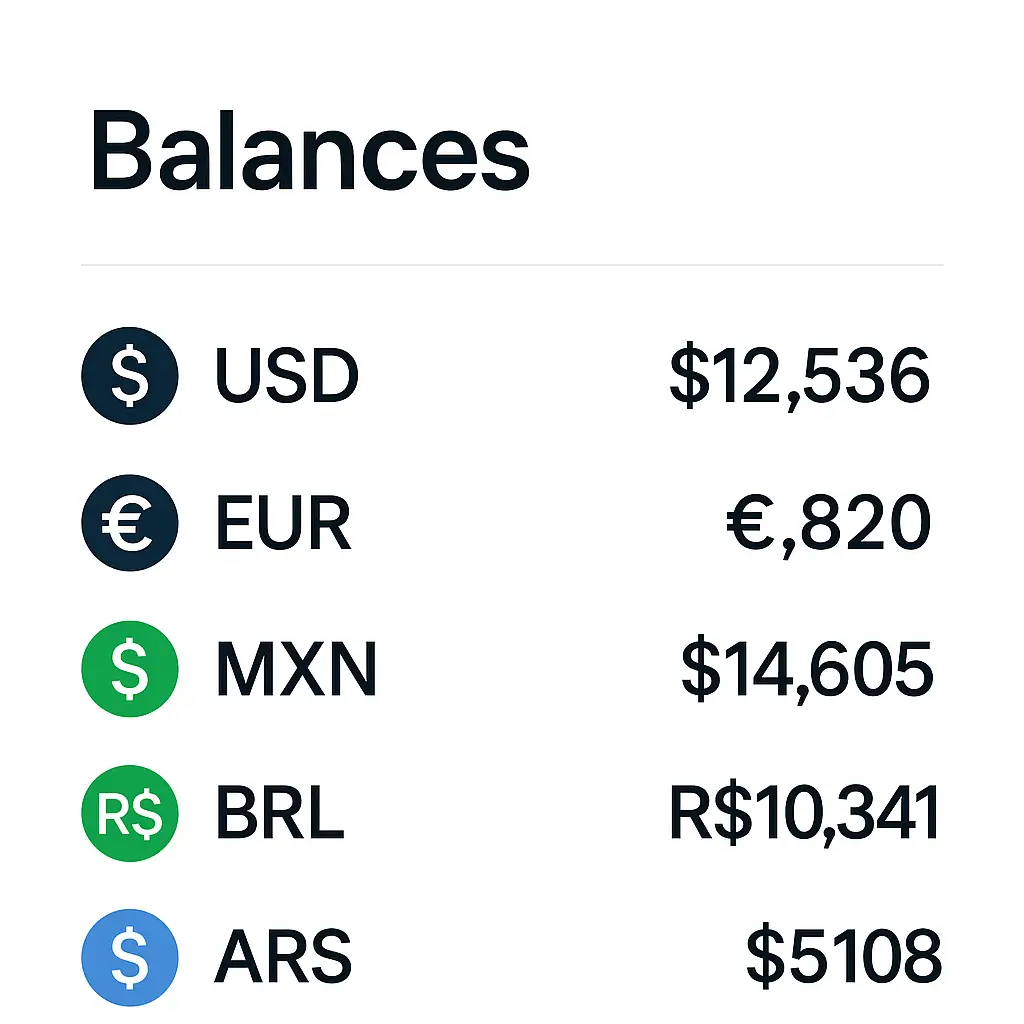
Task: Click the R$10,341 BRL balance amount
Action: tap(804, 813)
